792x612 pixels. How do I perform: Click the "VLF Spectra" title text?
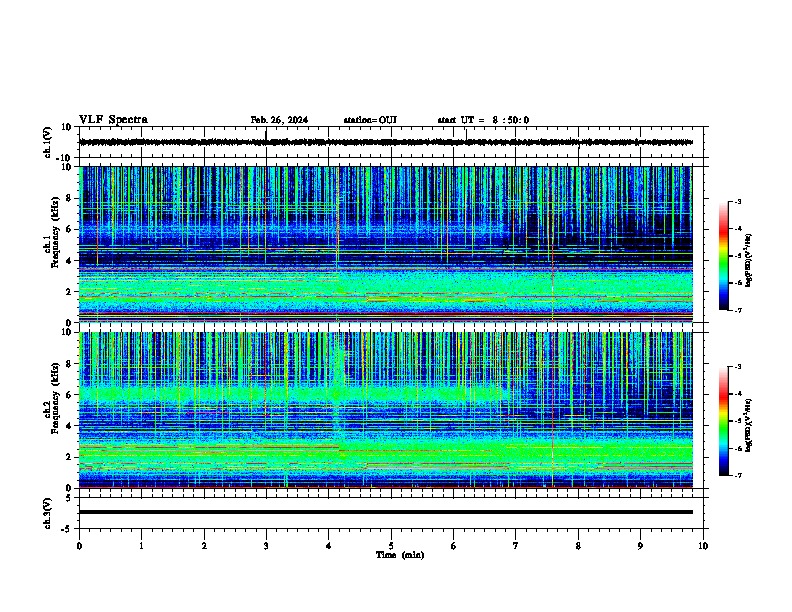[113, 120]
